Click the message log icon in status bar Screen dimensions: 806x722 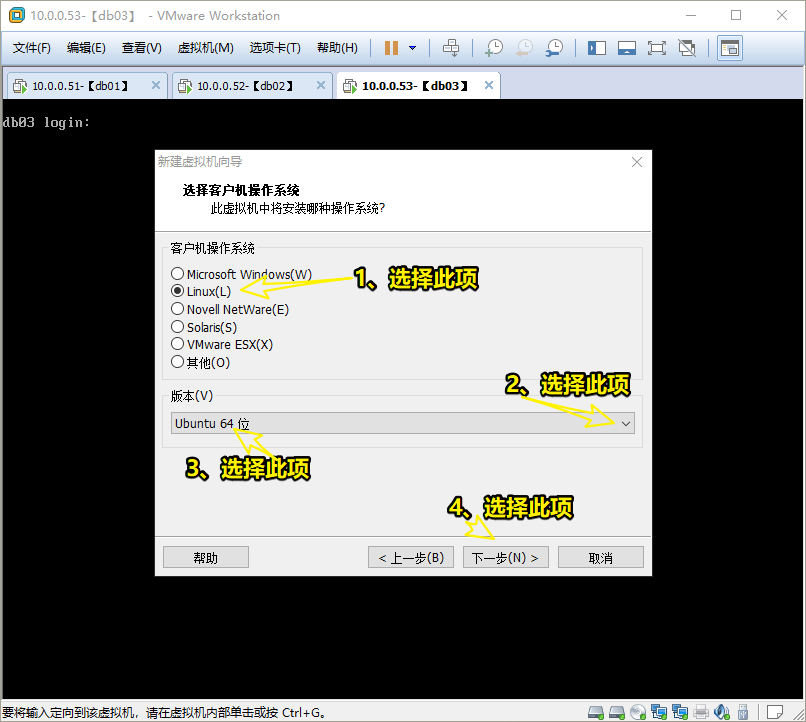coord(776,711)
